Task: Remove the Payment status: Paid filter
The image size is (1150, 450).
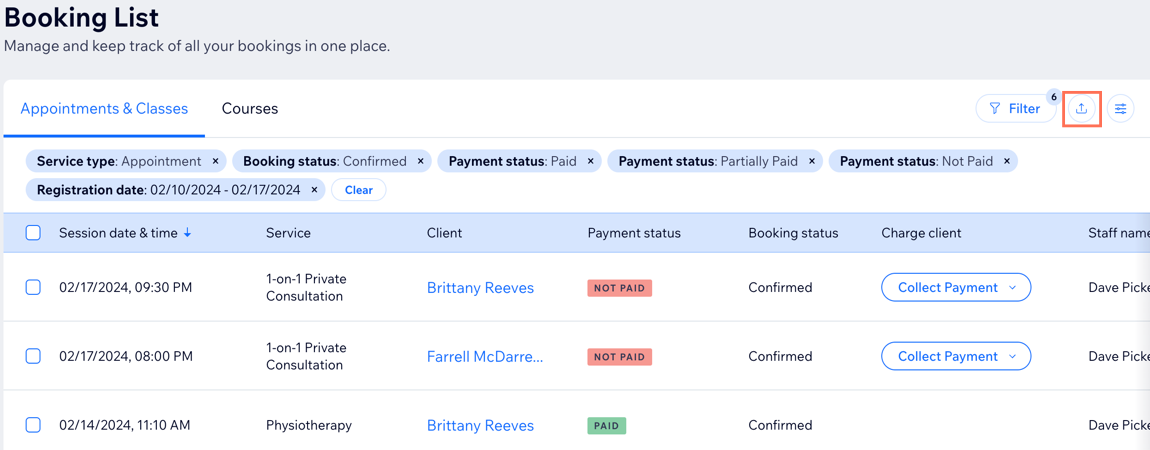Action: tap(591, 161)
